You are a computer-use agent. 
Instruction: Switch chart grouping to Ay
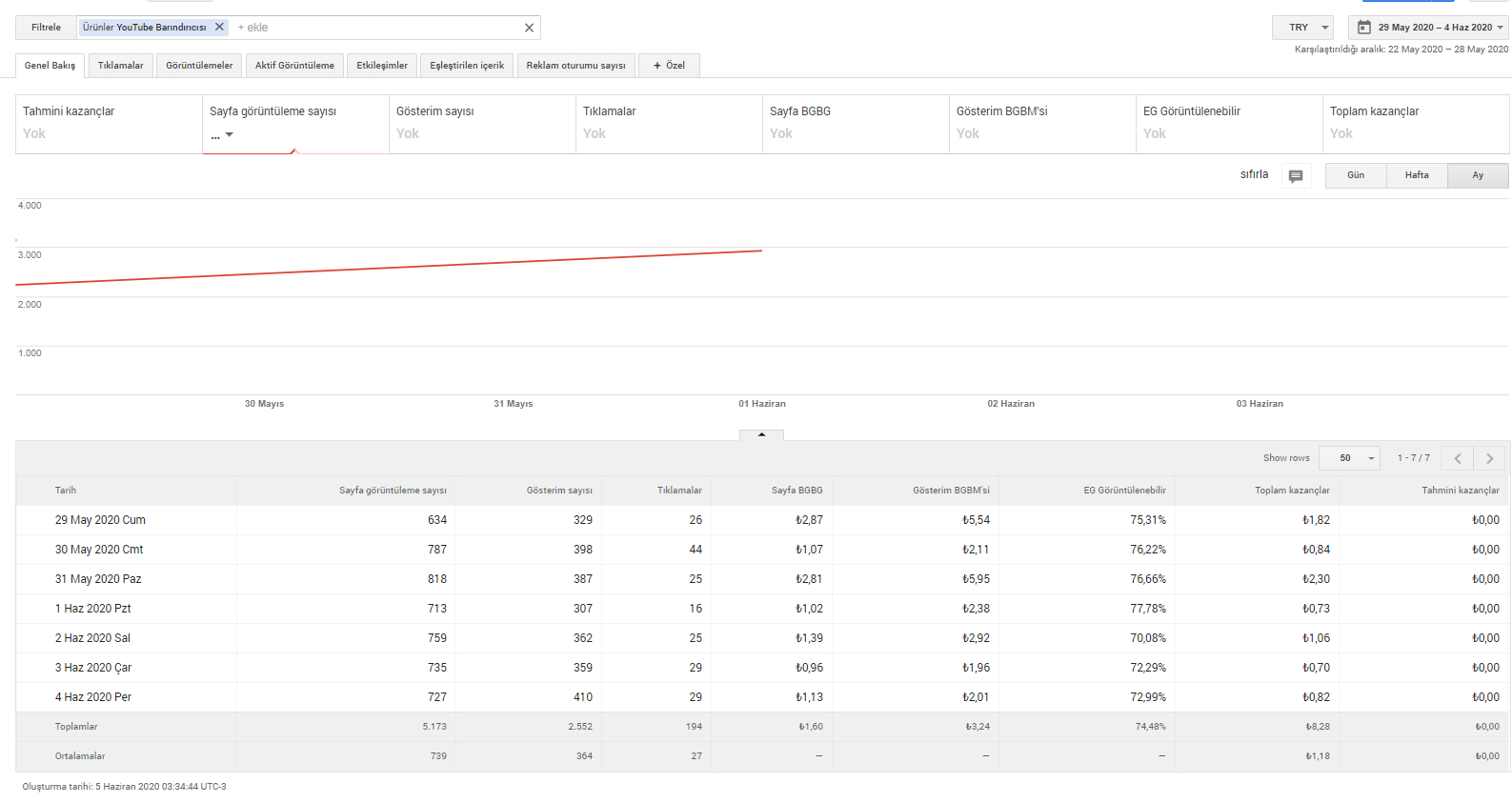[x=1478, y=175]
